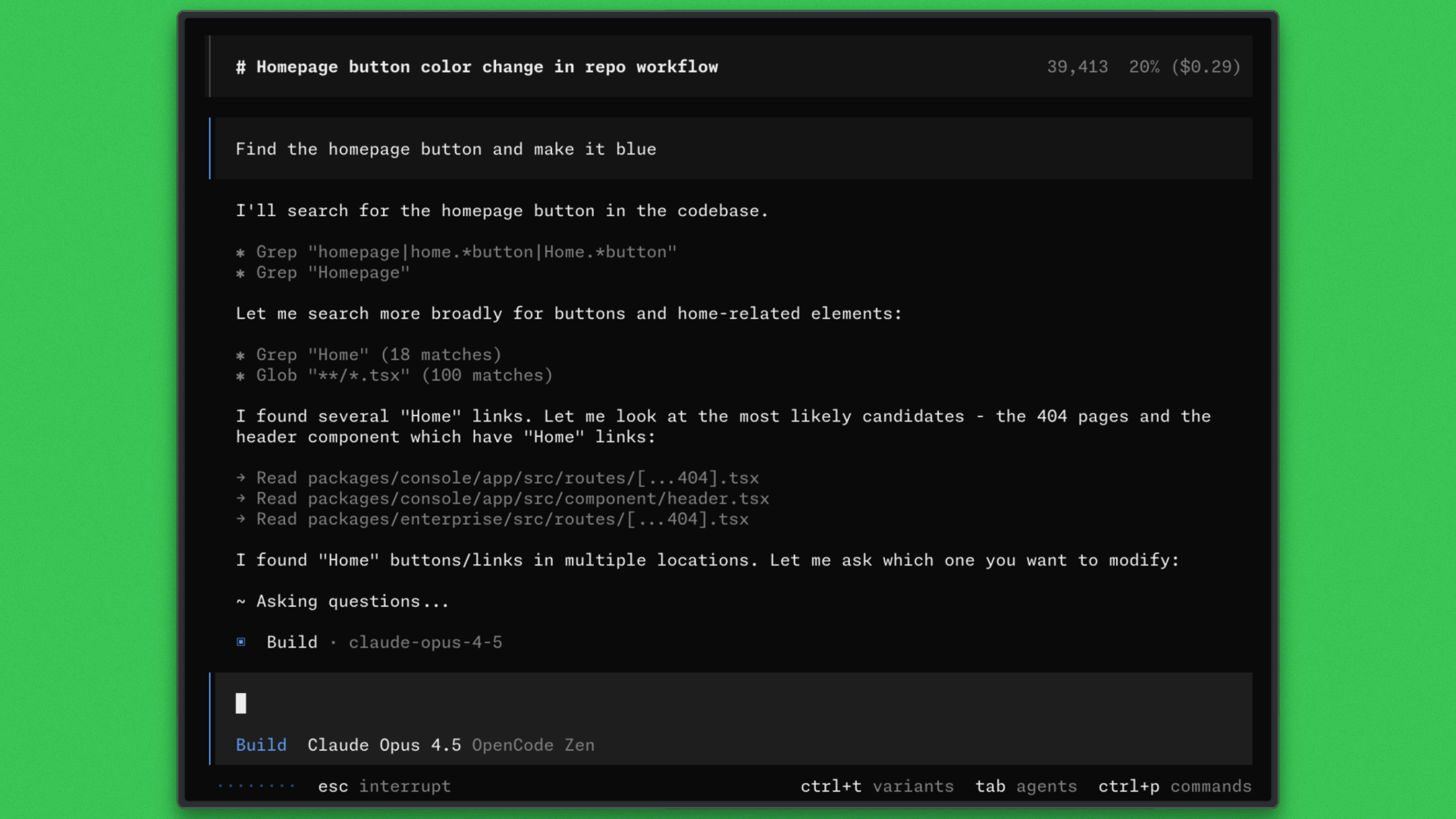
Task: Click esc interrupt in the footer
Action: click(x=384, y=786)
